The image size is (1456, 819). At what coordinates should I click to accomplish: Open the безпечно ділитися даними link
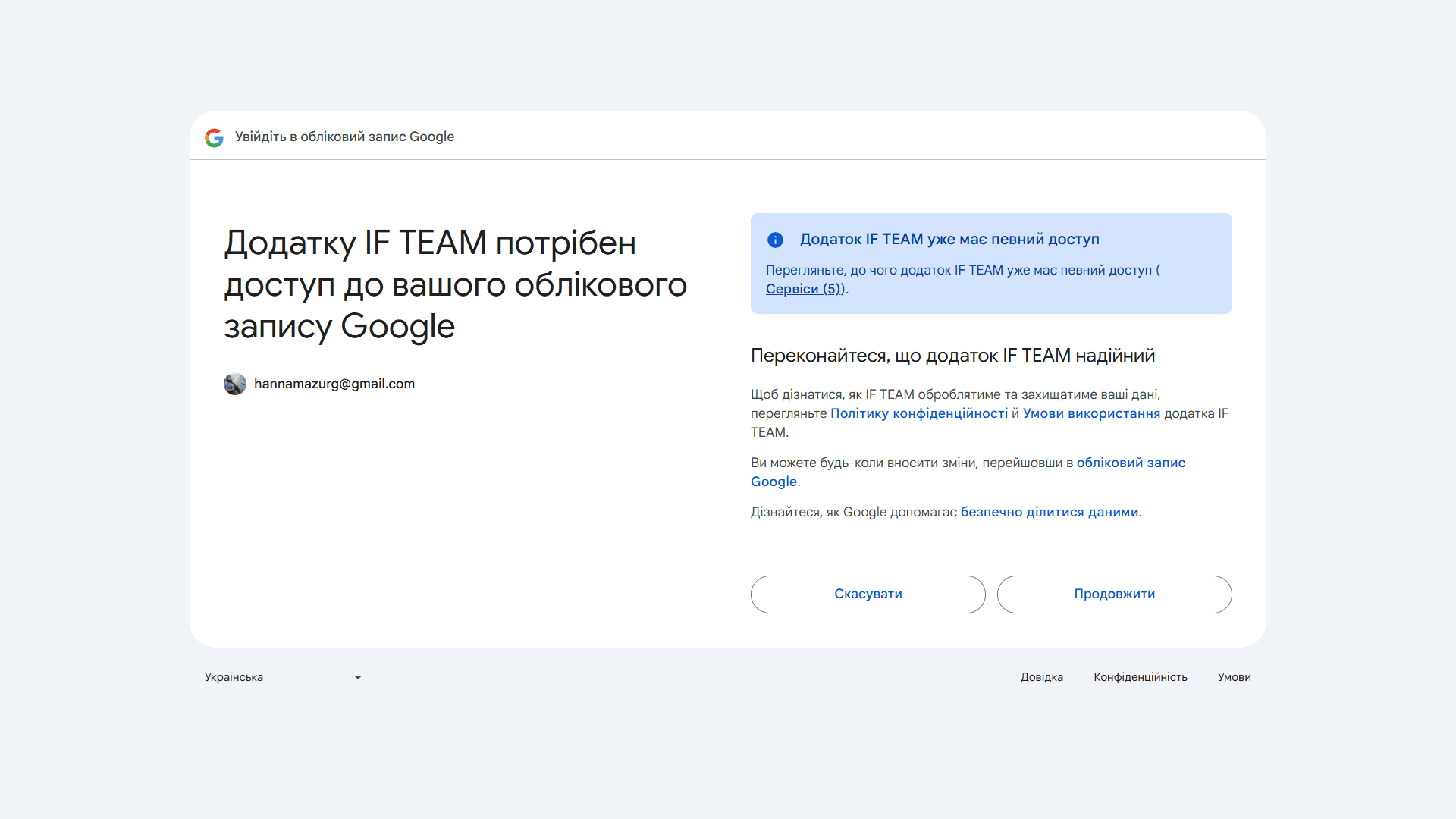1049,511
